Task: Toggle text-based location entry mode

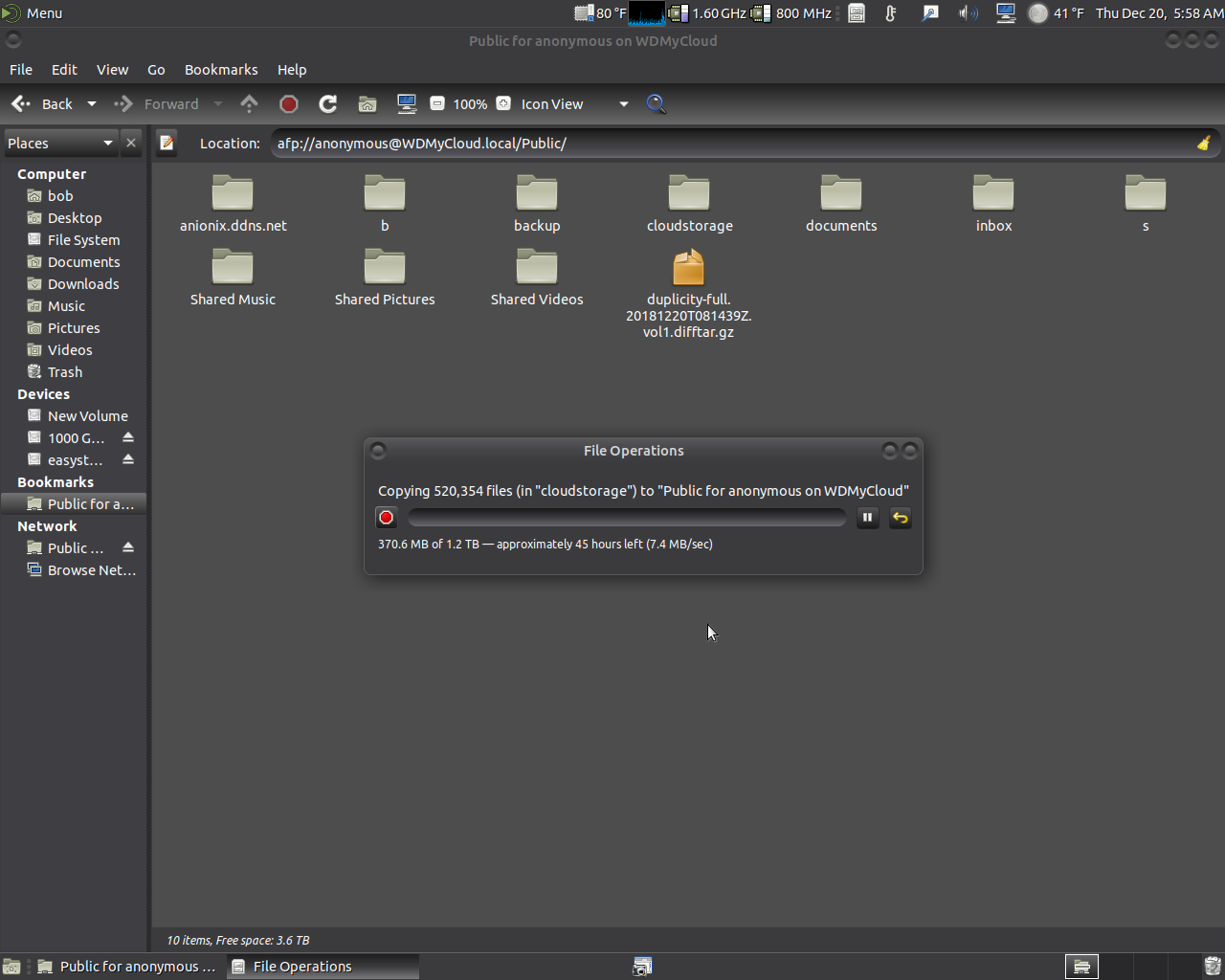Action: [167, 144]
